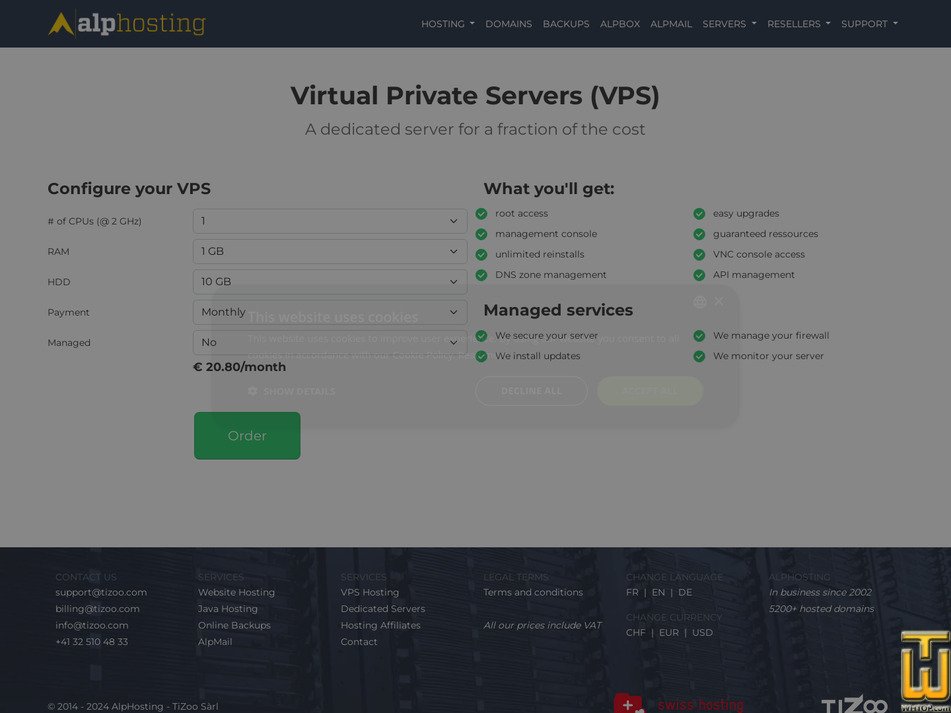Click the gear icon beside Show Details
This screenshot has height=713, width=951.
pyautogui.click(x=253, y=392)
